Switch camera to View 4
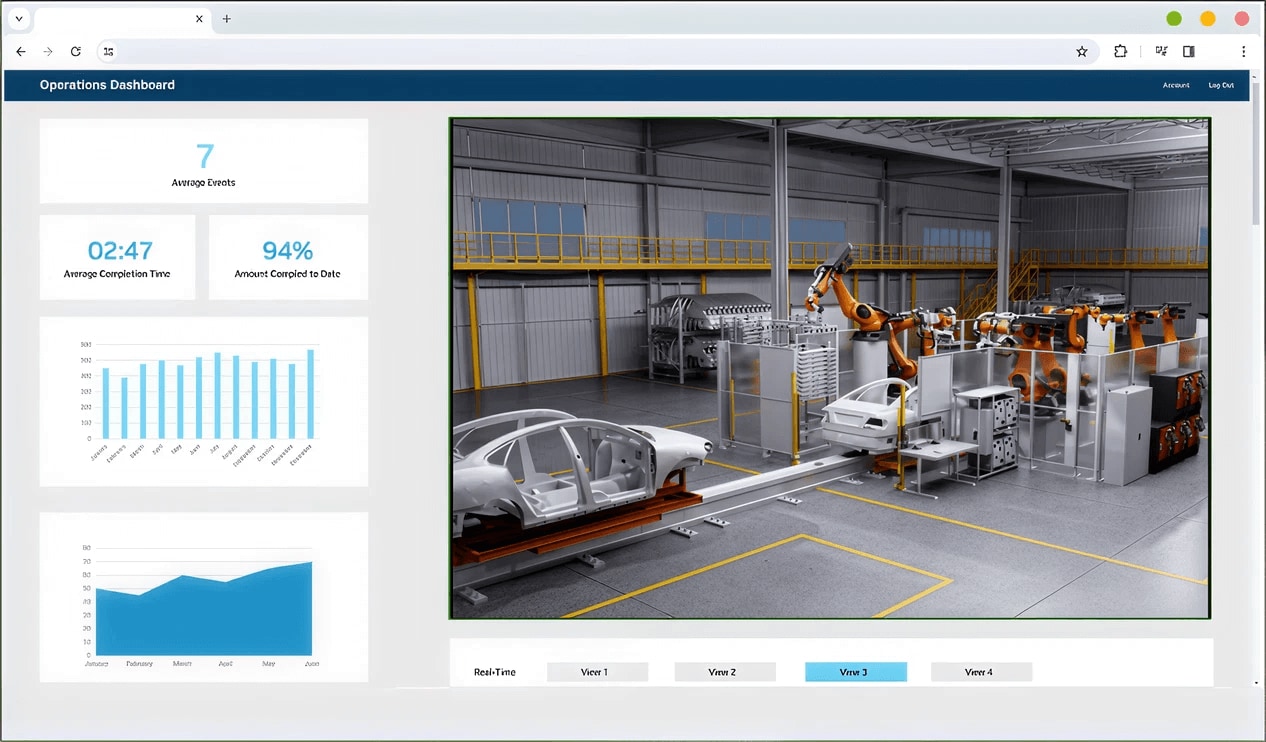1266x742 pixels. [981, 672]
